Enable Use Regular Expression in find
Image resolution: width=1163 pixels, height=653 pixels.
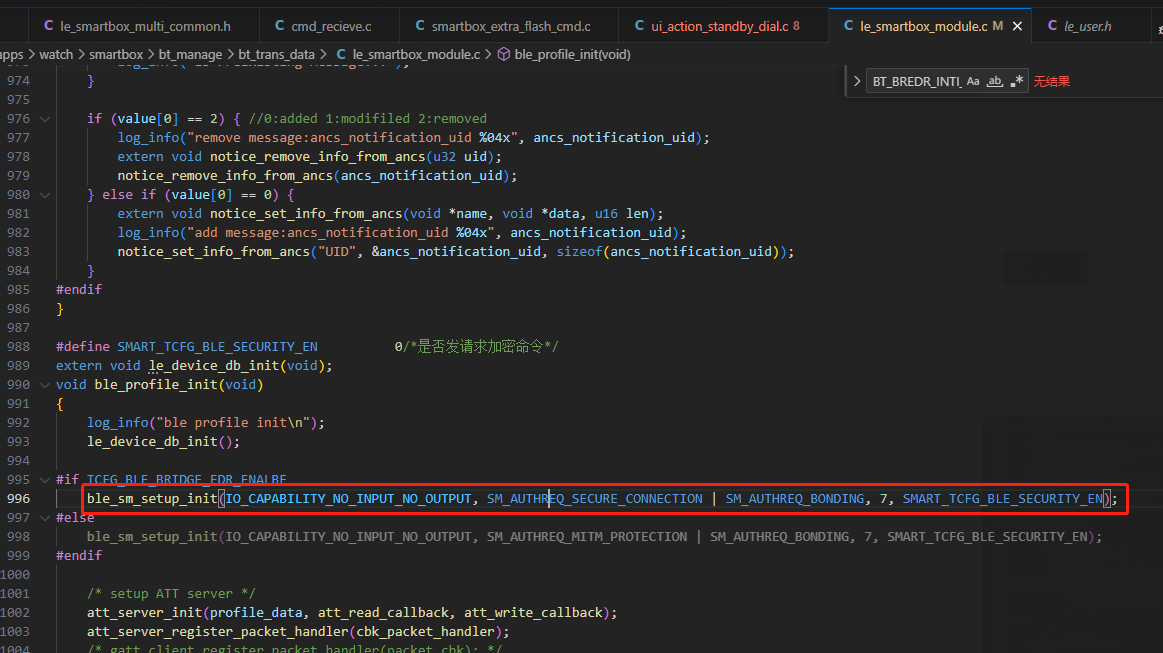[1017, 82]
